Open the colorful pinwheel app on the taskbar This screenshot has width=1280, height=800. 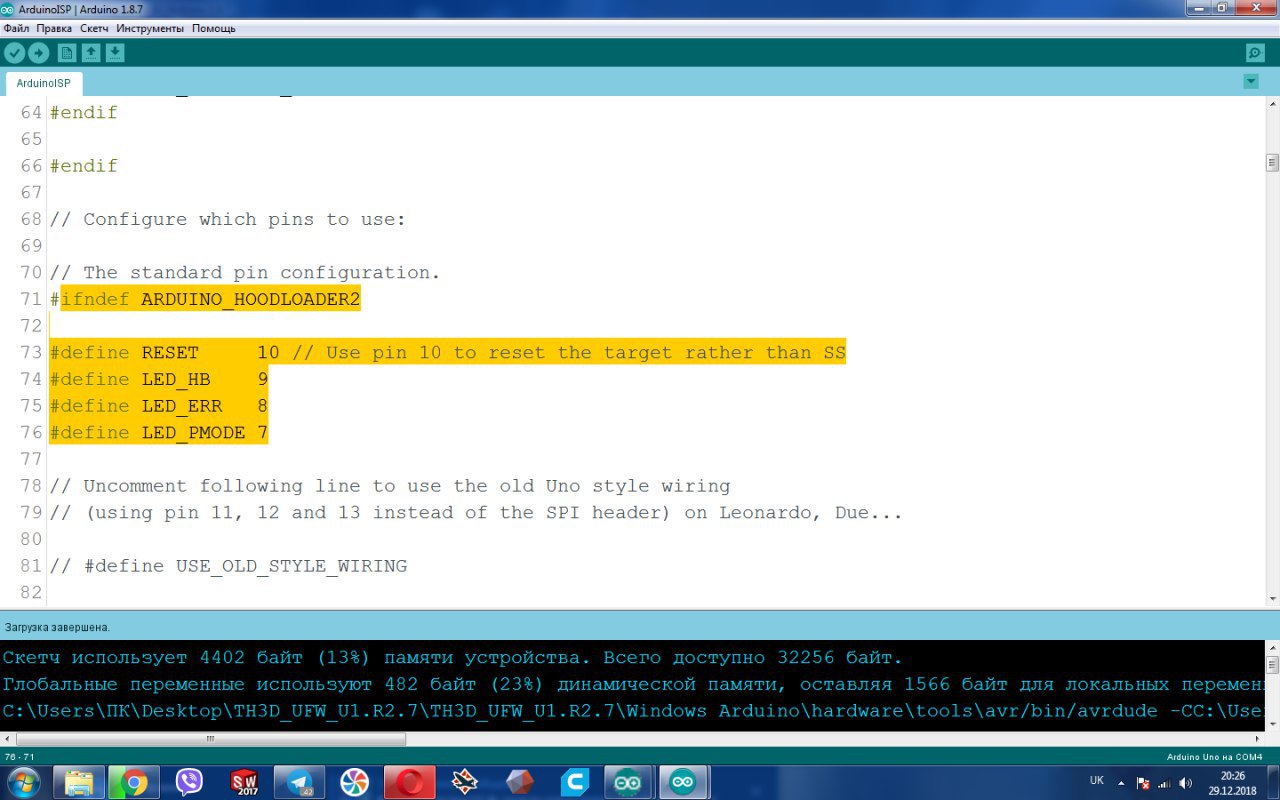click(x=354, y=782)
